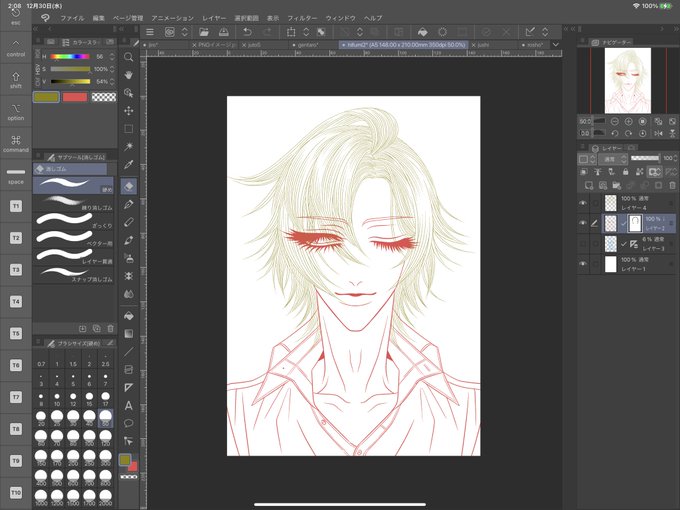Select the ベクター用 eraser sub tool
The height and width of the screenshot is (510, 680).
pyautogui.click(x=74, y=238)
